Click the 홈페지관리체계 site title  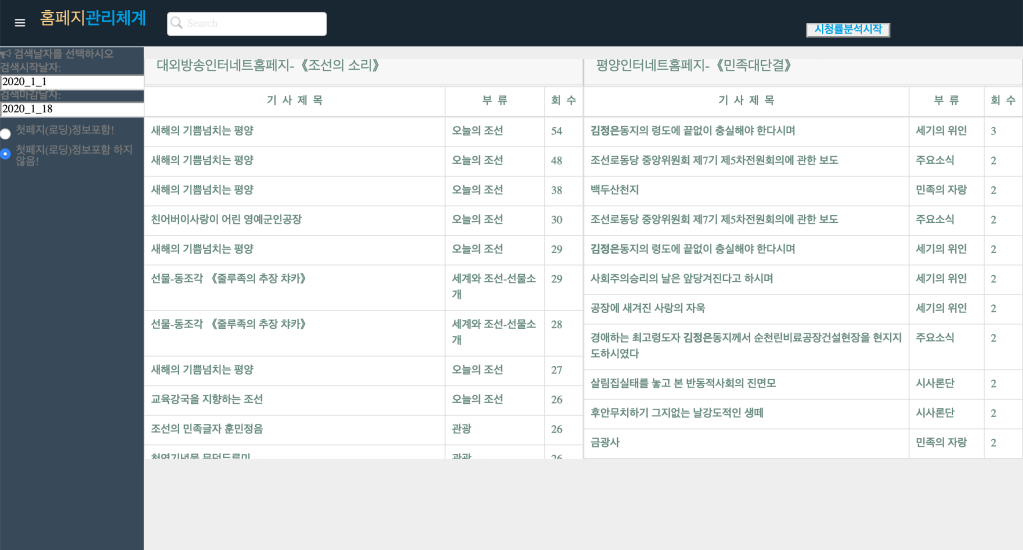tap(92, 18)
